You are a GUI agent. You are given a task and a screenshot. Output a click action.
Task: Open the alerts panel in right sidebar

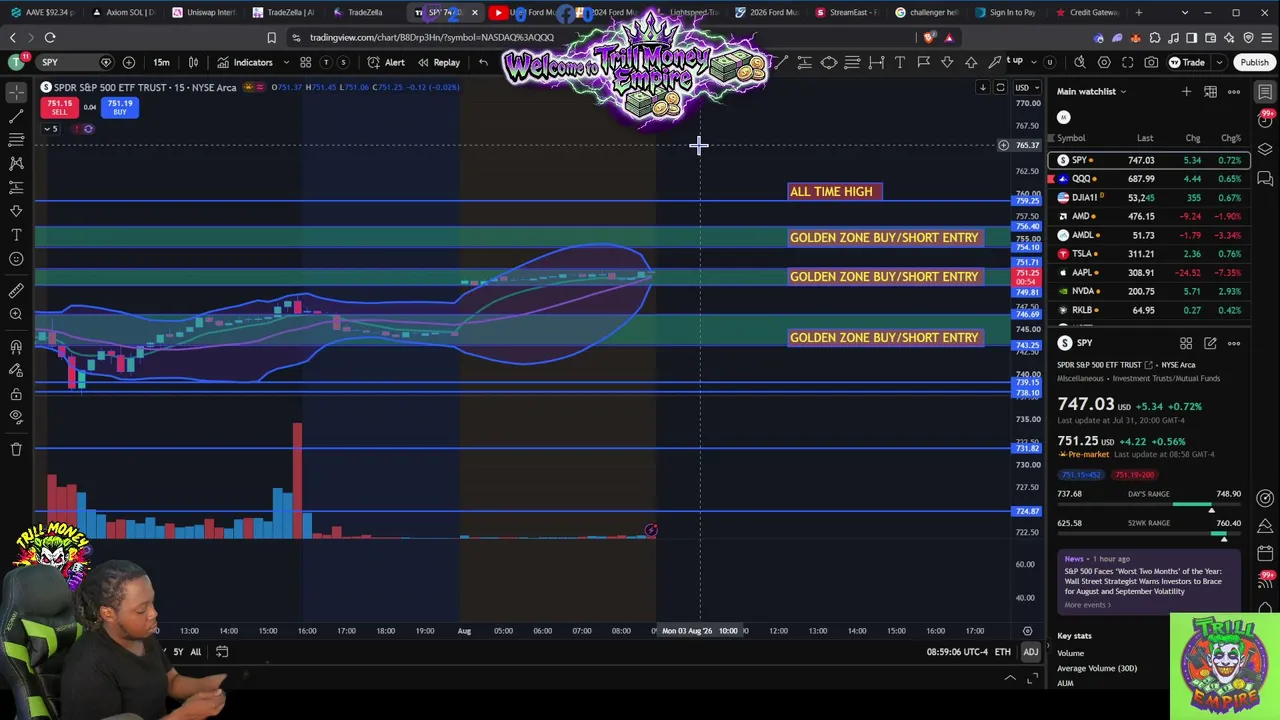click(1265, 120)
